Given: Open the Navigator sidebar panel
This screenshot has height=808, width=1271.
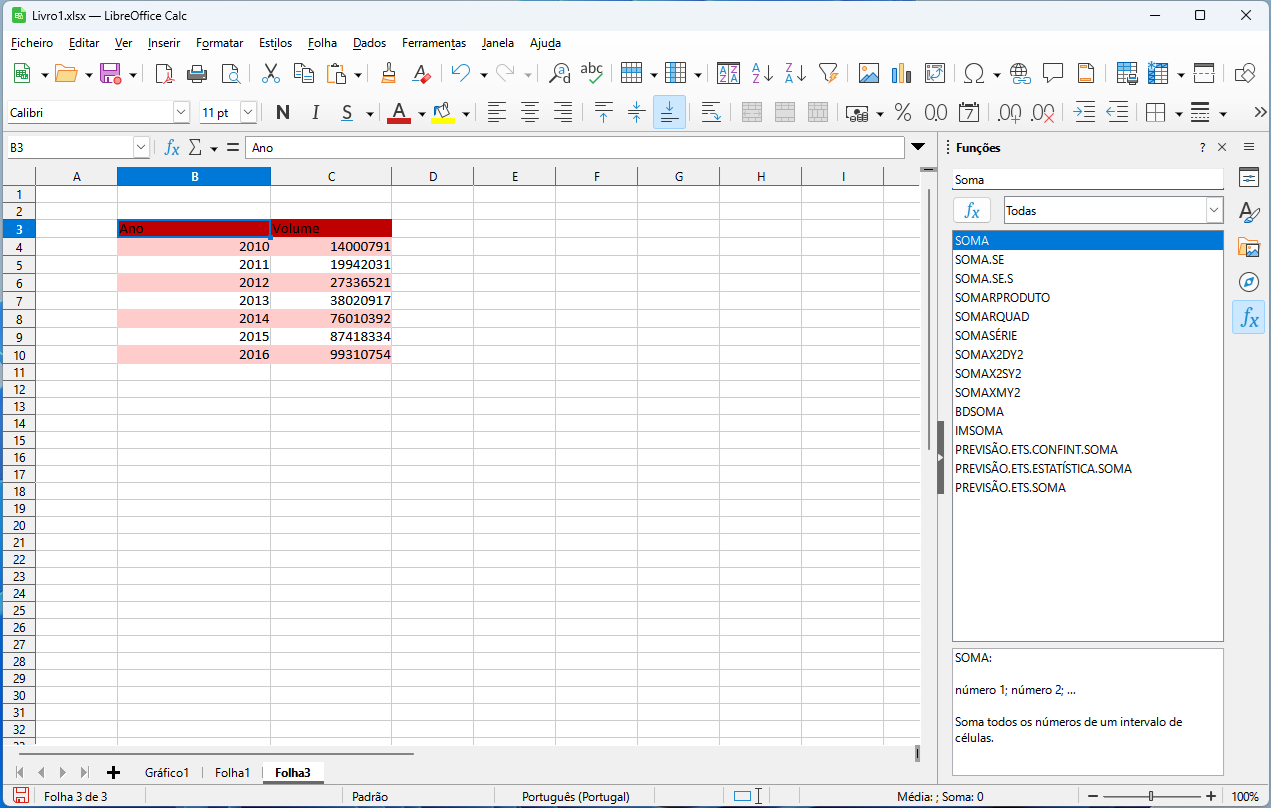Looking at the screenshot, I should 1248,282.
